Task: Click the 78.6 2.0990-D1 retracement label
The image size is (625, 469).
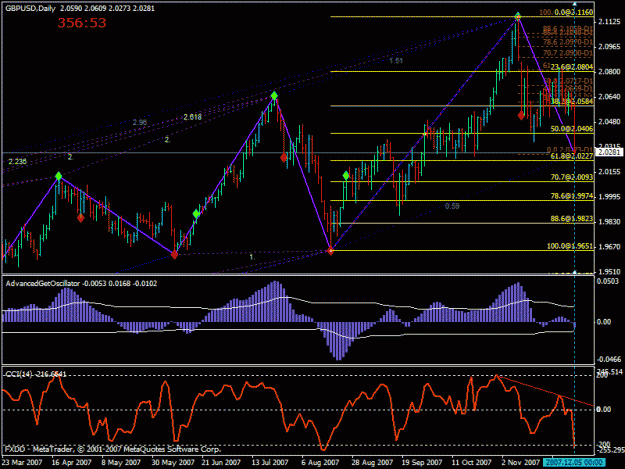Action: (568, 42)
